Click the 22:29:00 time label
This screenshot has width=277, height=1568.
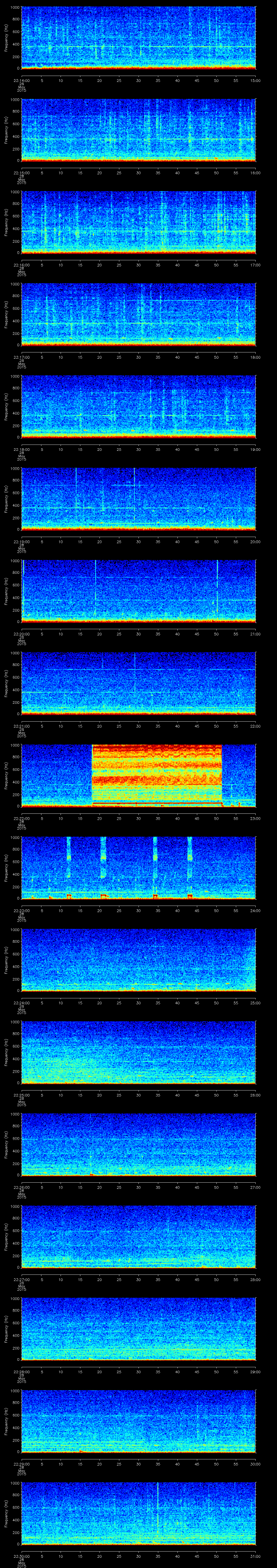(21, 1464)
